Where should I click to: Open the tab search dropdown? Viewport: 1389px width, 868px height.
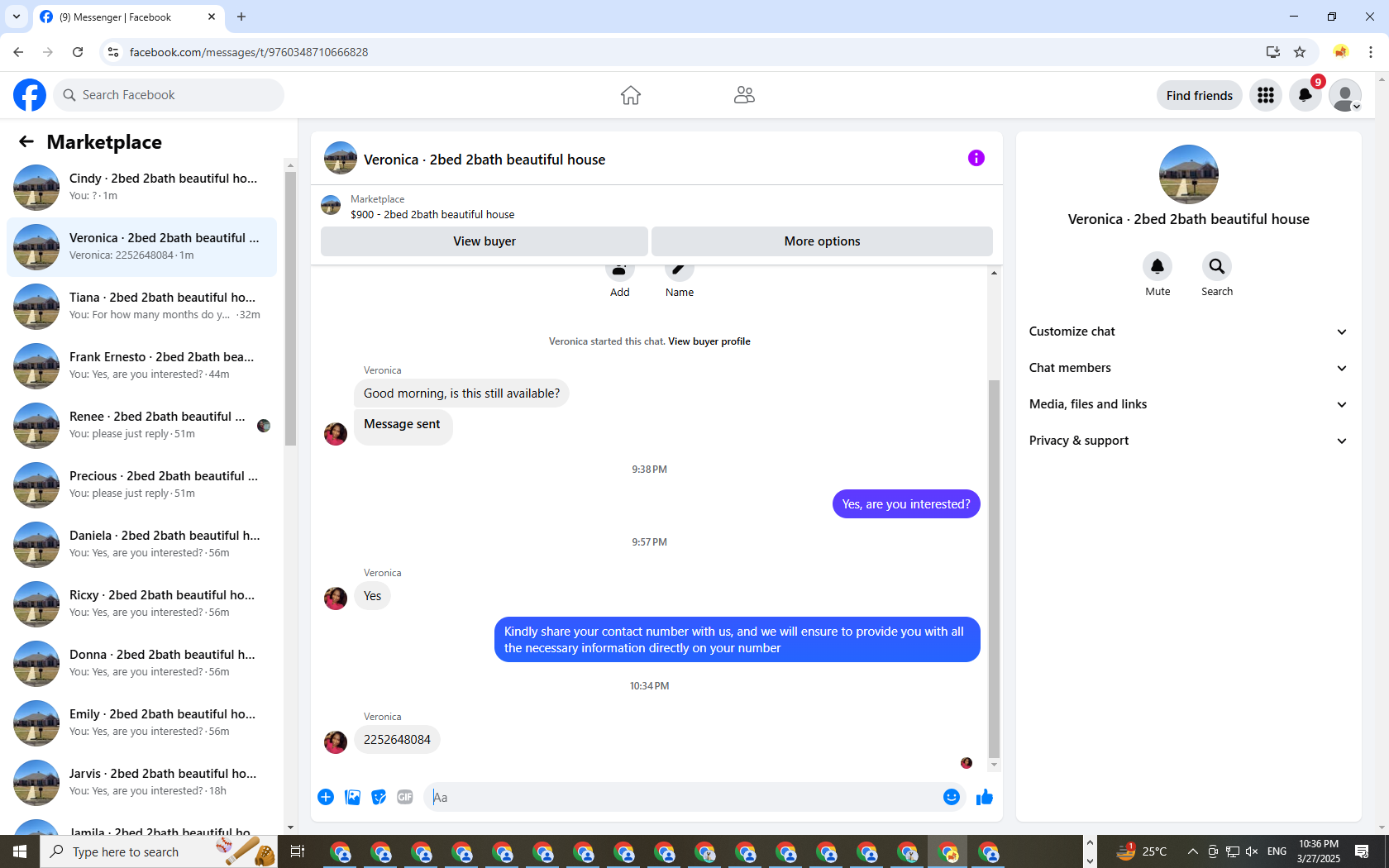[x=17, y=17]
